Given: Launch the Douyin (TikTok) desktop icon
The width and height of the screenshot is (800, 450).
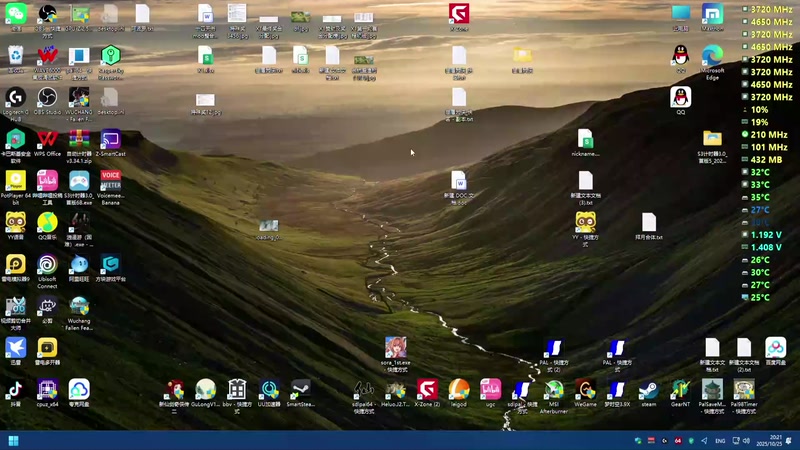Looking at the screenshot, I should click(16, 389).
